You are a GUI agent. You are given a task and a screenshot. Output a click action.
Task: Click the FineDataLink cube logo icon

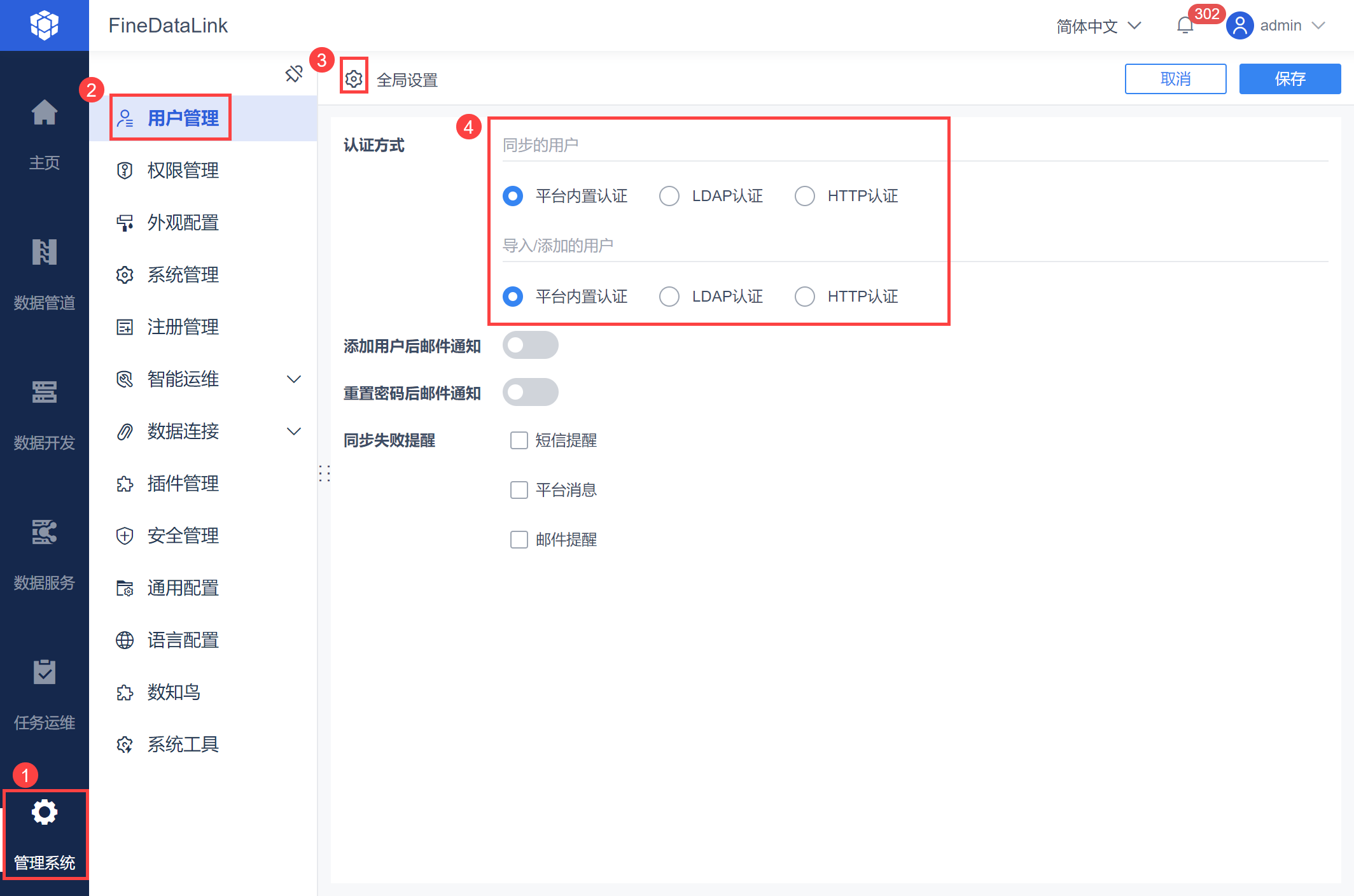44,25
